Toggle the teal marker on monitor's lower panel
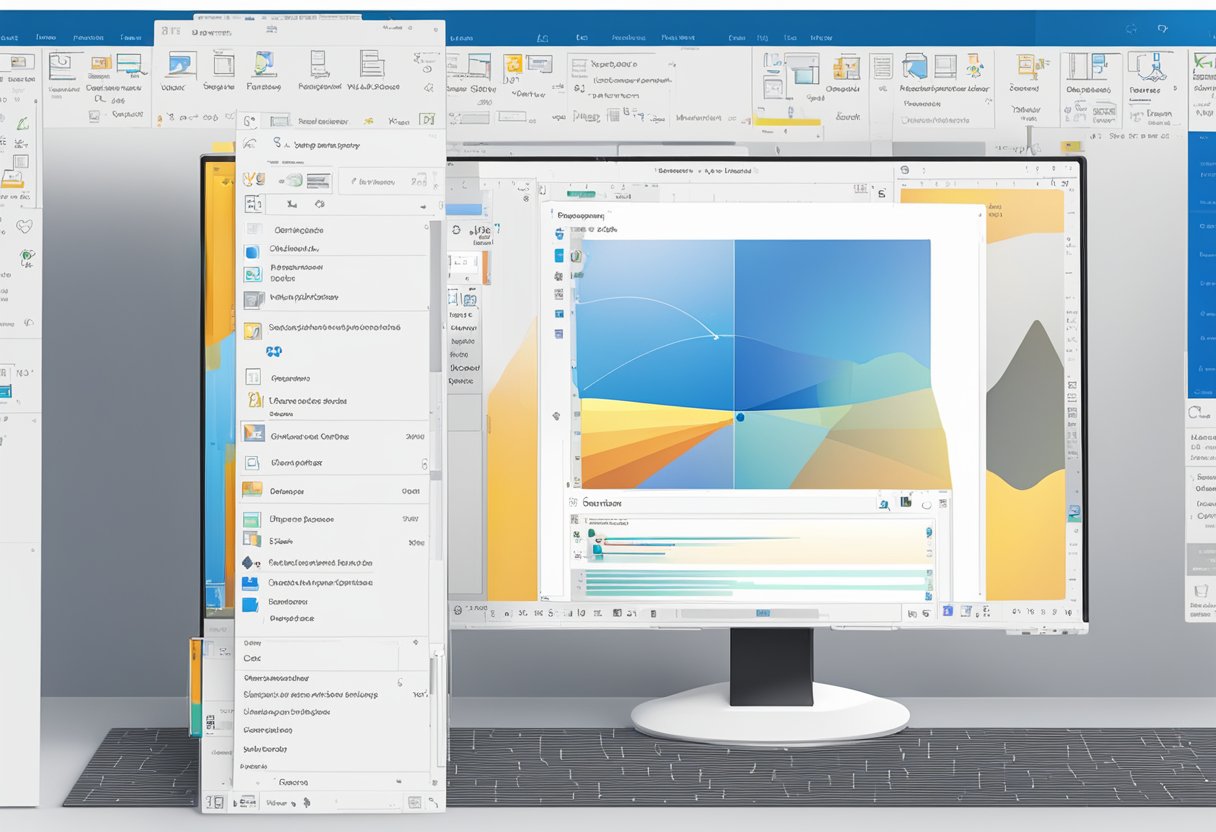Image resolution: width=1216 pixels, height=832 pixels. click(x=597, y=548)
